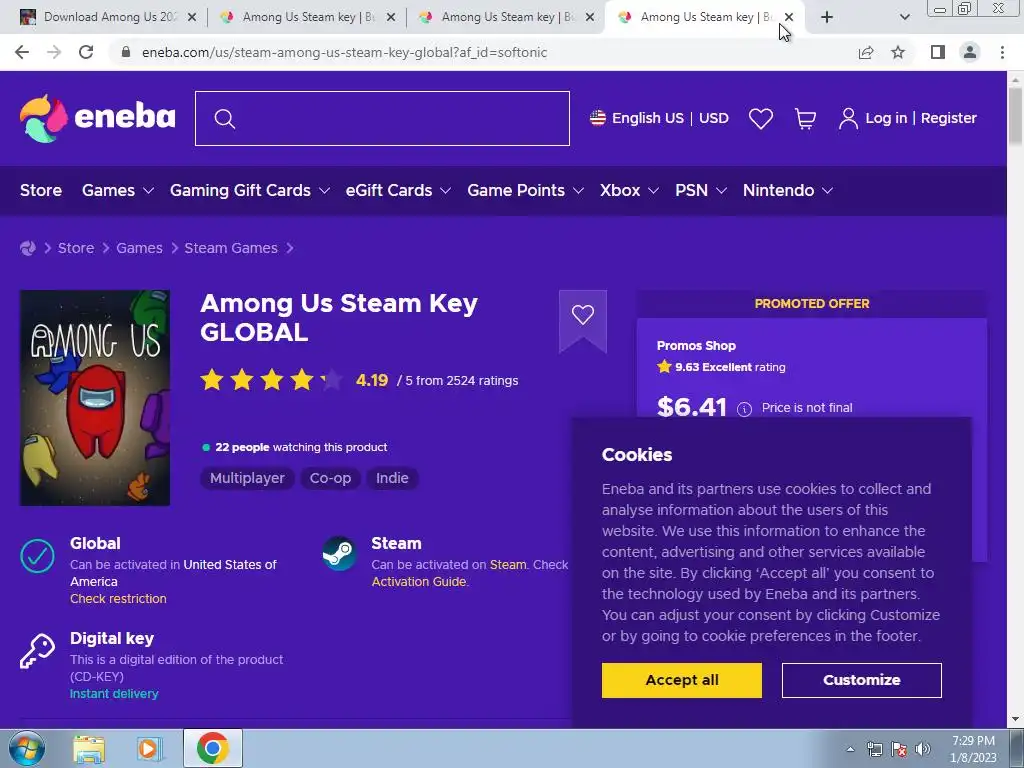
Task: View site info via the padlock icon
Action: click(126, 52)
